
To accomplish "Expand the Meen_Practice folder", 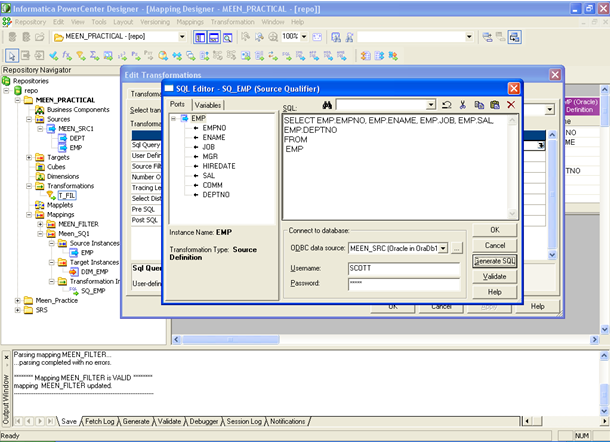I will 18,300.
